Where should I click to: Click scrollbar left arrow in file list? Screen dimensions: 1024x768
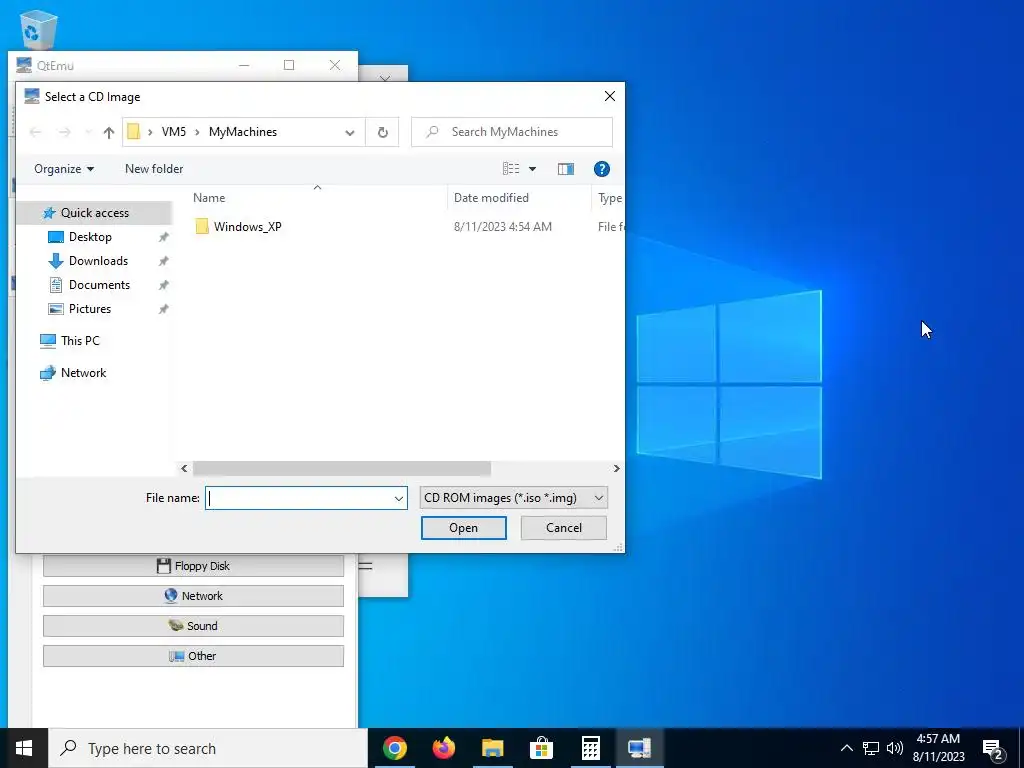point(184,469)
